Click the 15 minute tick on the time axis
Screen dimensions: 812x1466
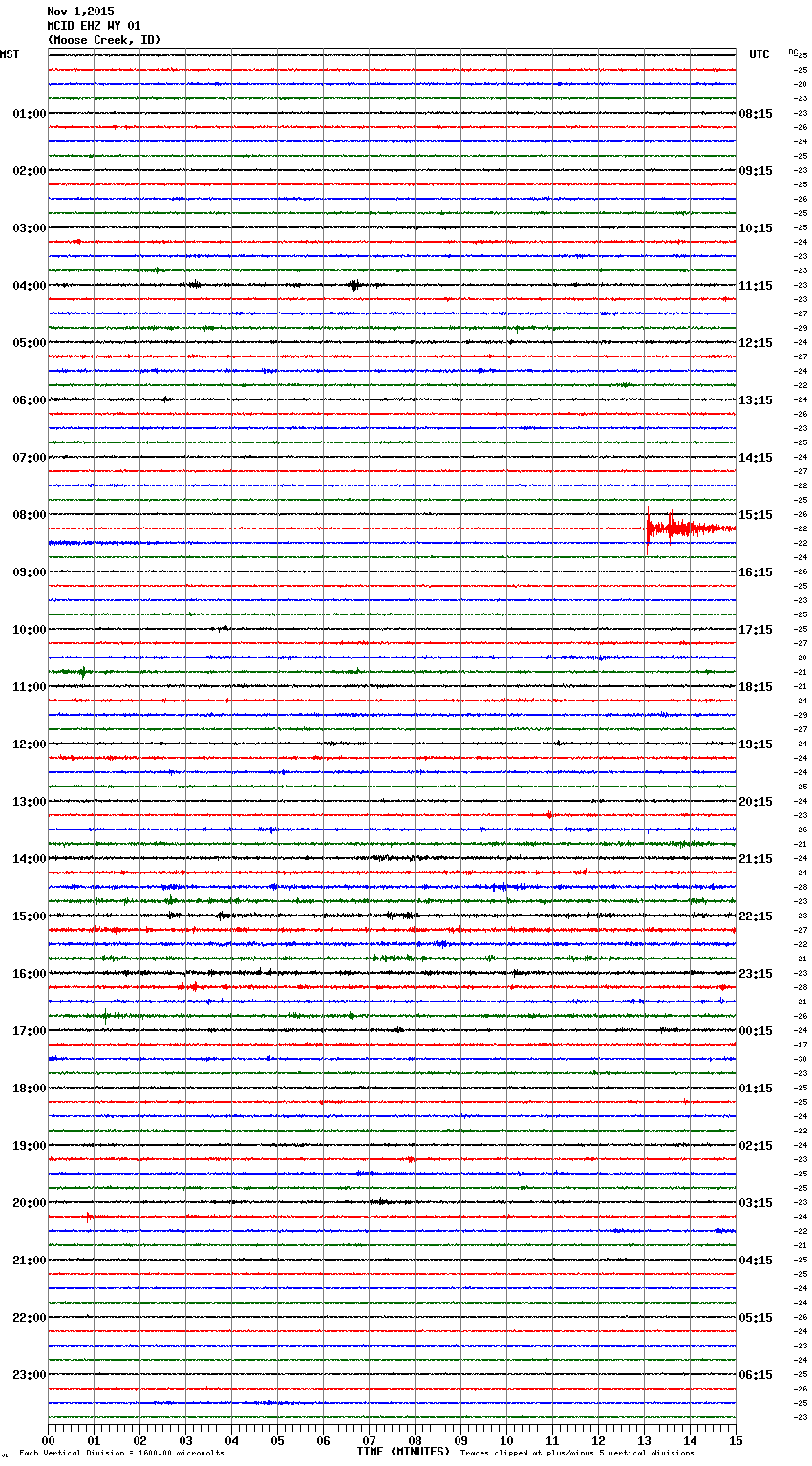click(x=736, y=1440)
